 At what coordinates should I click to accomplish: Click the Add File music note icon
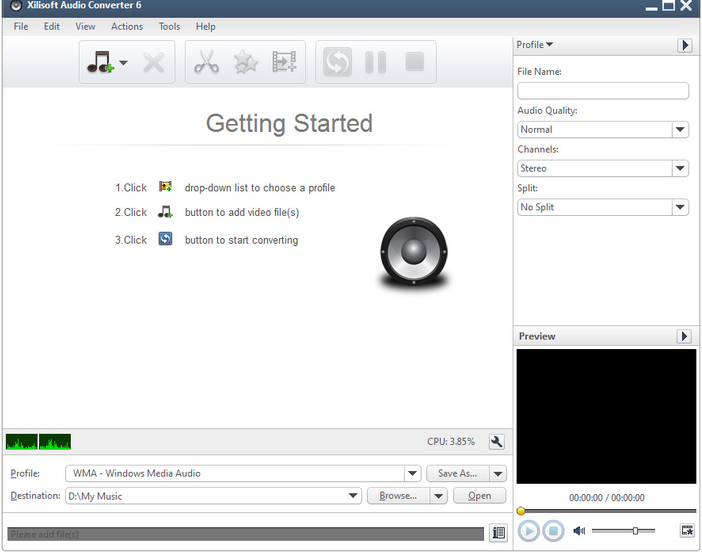click(100, 62)
